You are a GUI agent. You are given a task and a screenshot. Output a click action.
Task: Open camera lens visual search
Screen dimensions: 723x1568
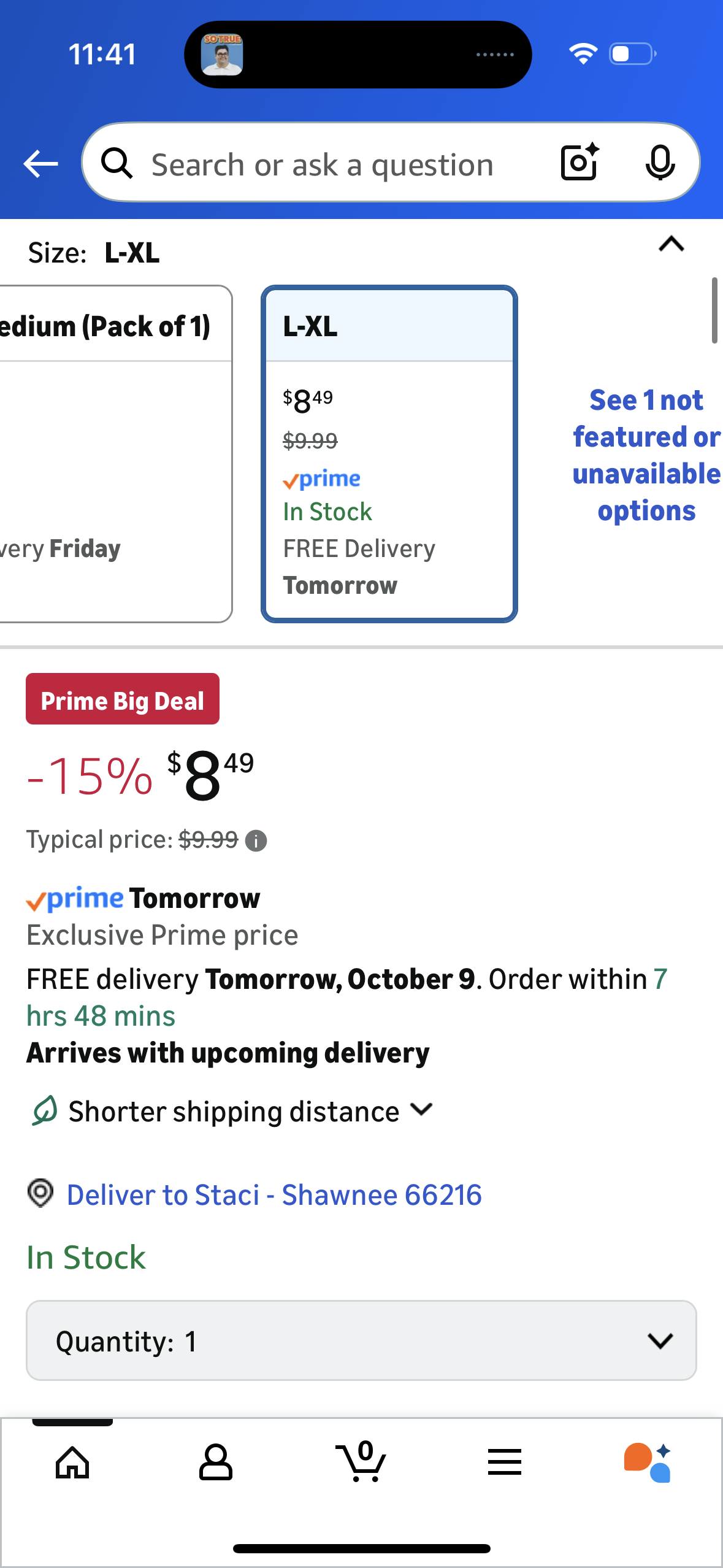(x=580, y=163)
